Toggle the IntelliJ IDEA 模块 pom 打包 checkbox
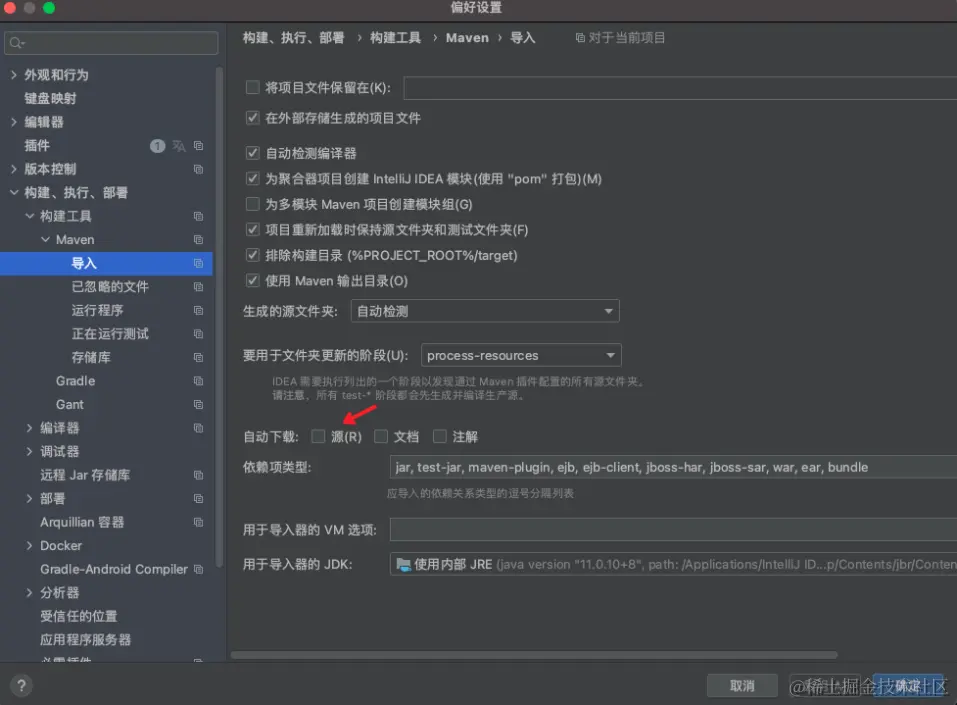Viewport: 957px width, 705px height. tap(252, 179)
